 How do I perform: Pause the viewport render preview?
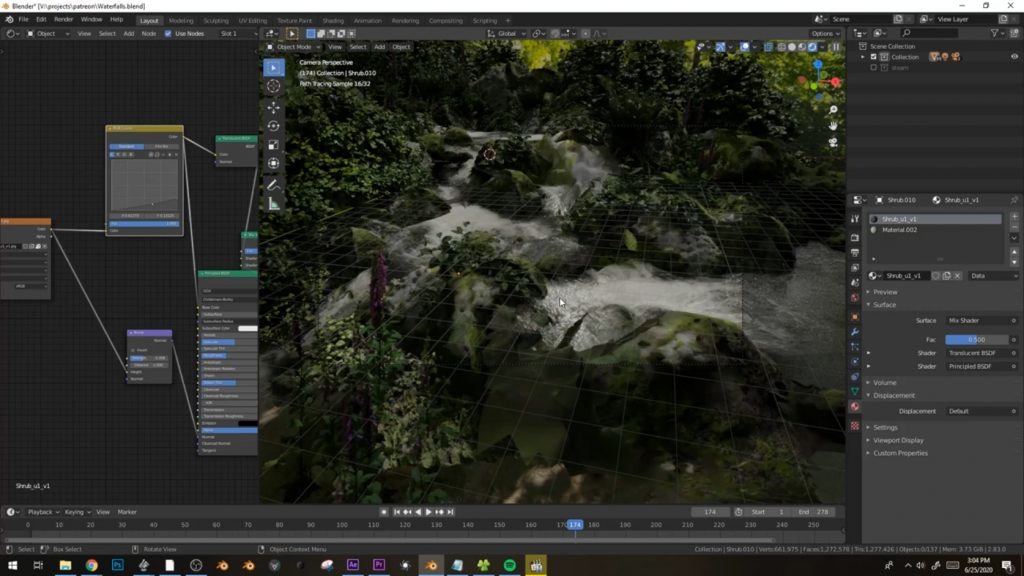coord(835,47)
